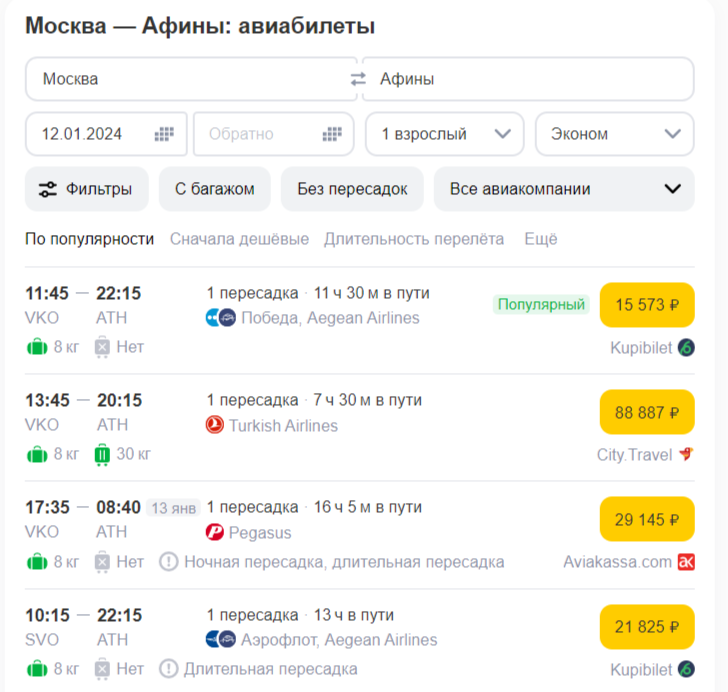Click the Афины destination input field

(x=528, y=79)
